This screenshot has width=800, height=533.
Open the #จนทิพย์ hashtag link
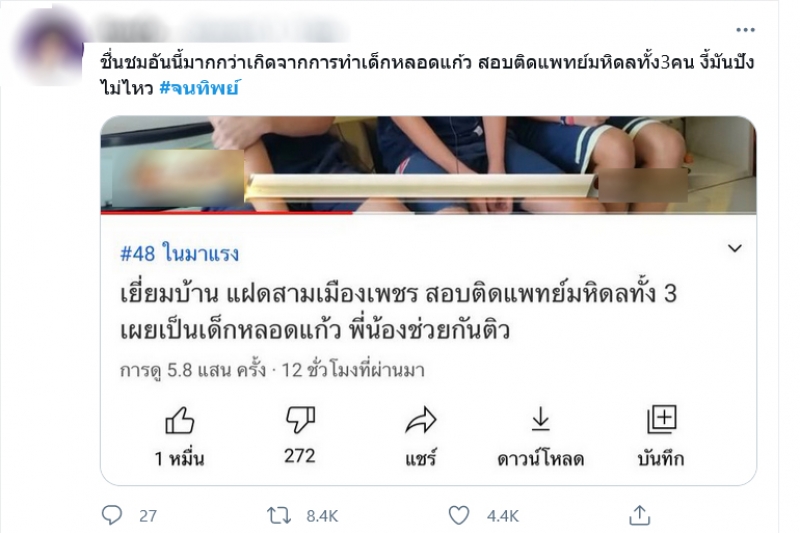pyautogui.click(x=199, y=88)
